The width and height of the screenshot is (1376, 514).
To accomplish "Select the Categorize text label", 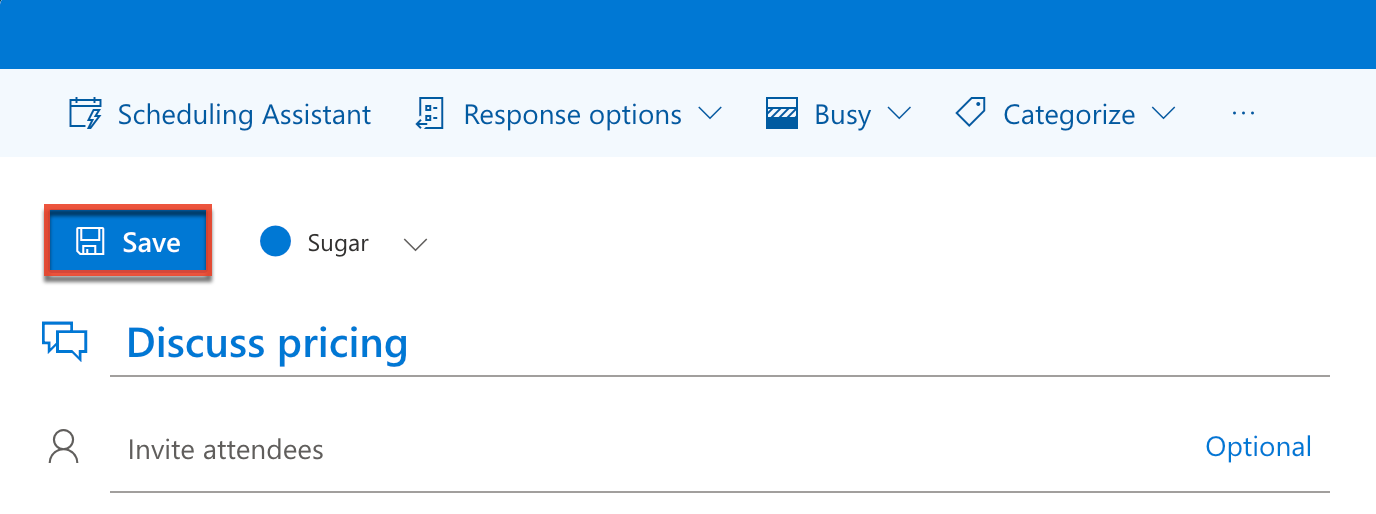I will [x=1069, y=115].
